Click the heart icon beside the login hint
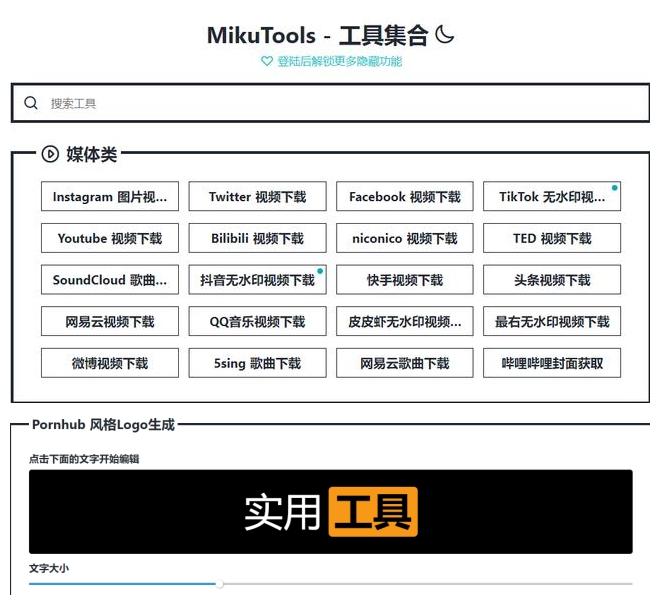Screen dimensions: 660x605 pos(267,61)
